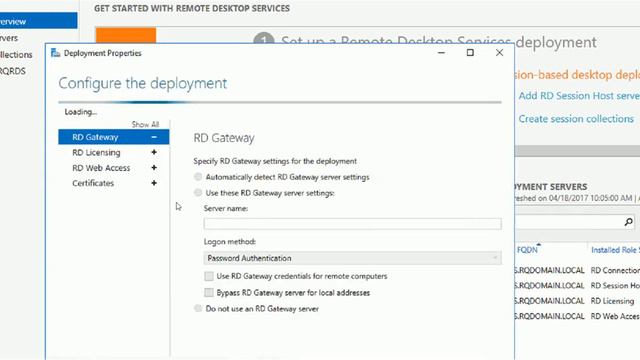Minimize the Deployment Properties window
The width and height of the screenshot is (640, 360).
coord(441,53)
